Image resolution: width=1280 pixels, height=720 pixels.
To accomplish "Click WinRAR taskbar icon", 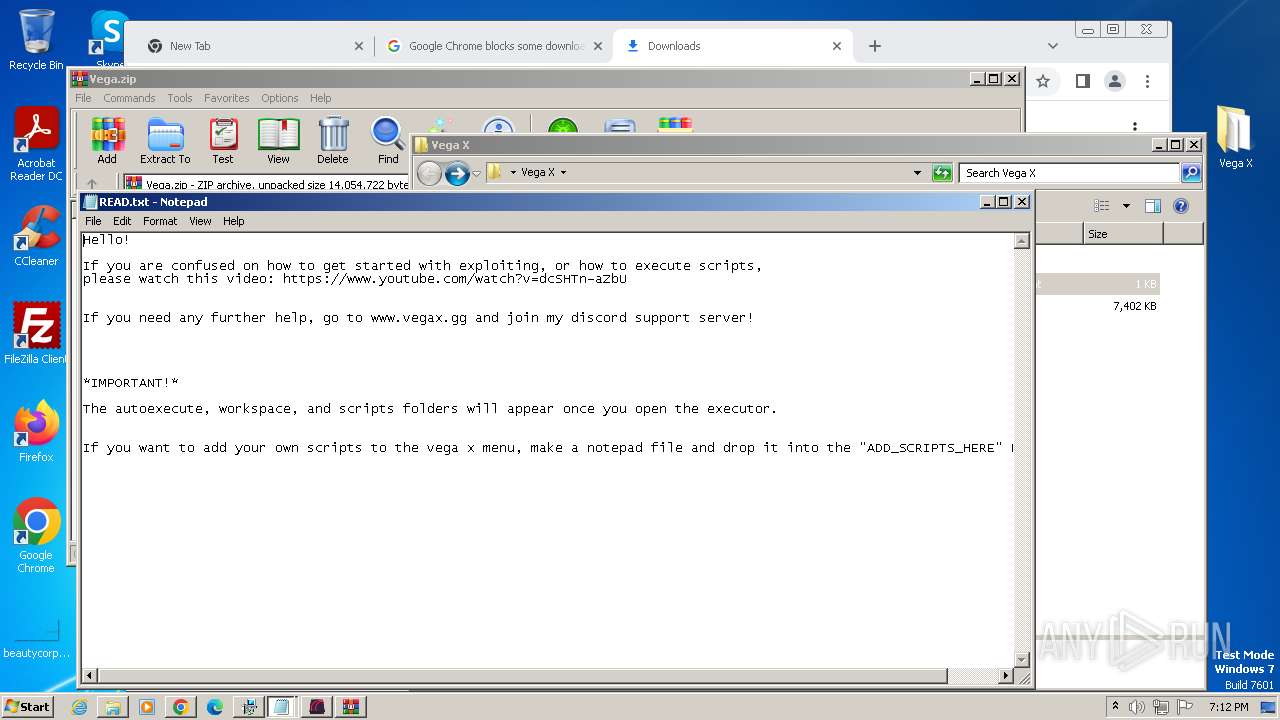I will point(350,707).
